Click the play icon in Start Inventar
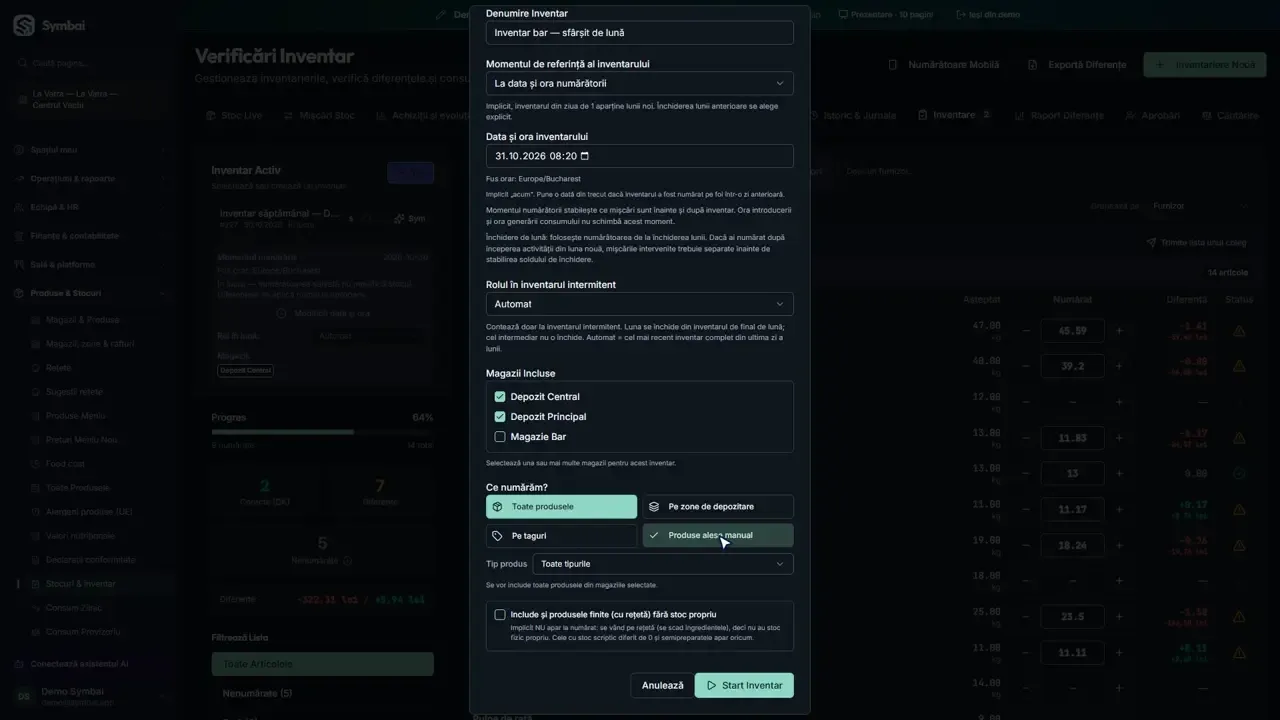The image size is (1280, 720). (711, 686)
